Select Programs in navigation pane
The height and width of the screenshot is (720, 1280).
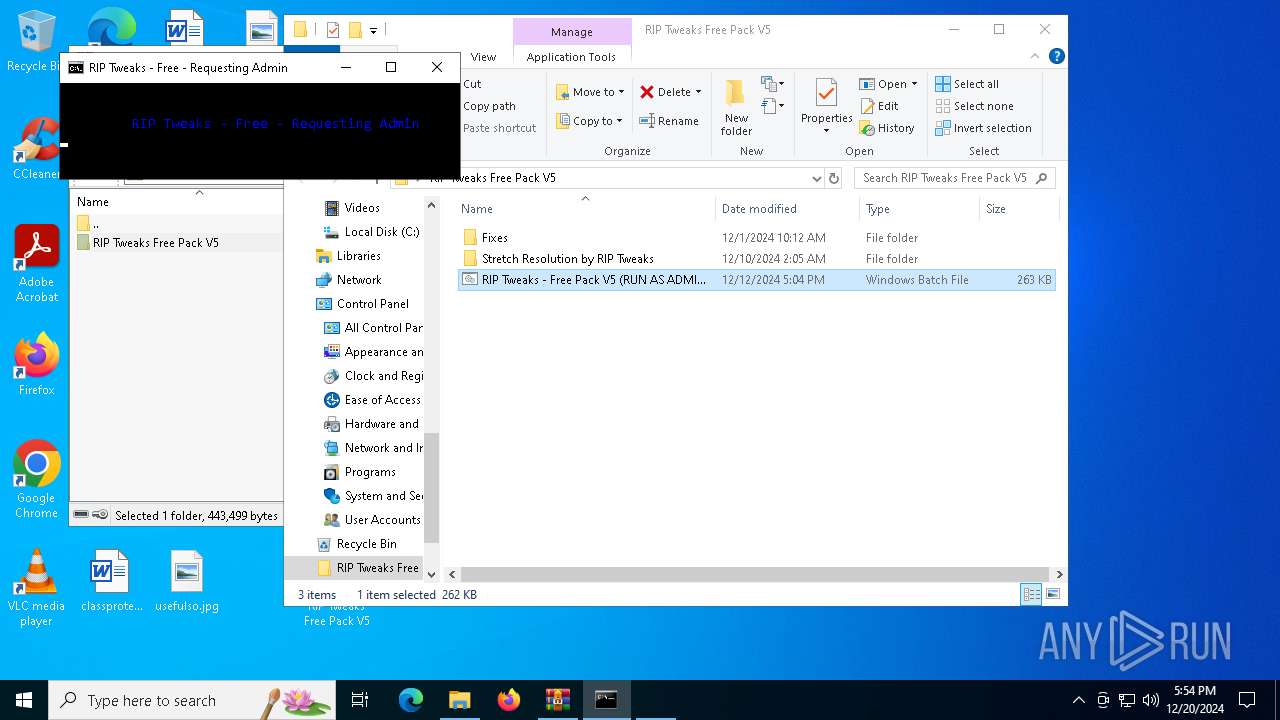(369, 472)
